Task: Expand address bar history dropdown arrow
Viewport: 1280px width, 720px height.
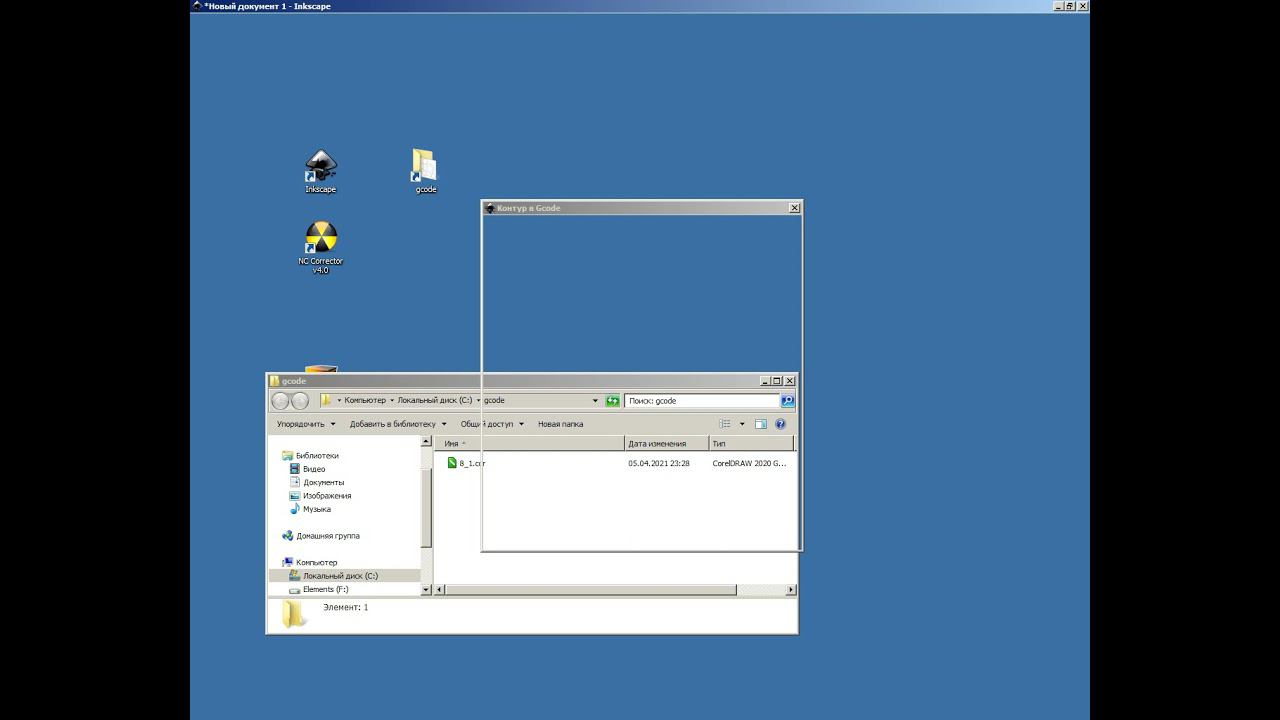Action: [x=595, y=401]
